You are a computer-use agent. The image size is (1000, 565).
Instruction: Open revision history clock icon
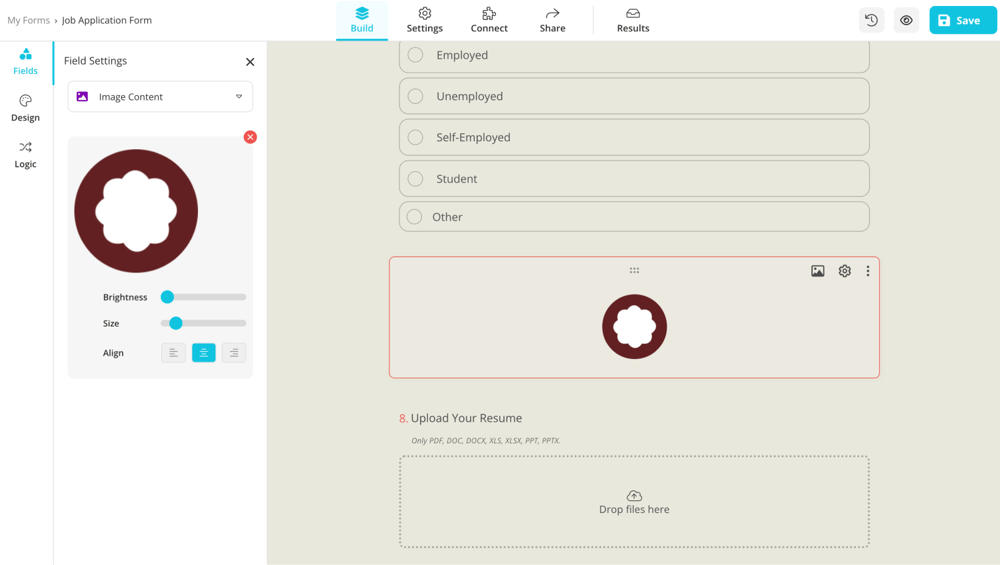point(871,20)
